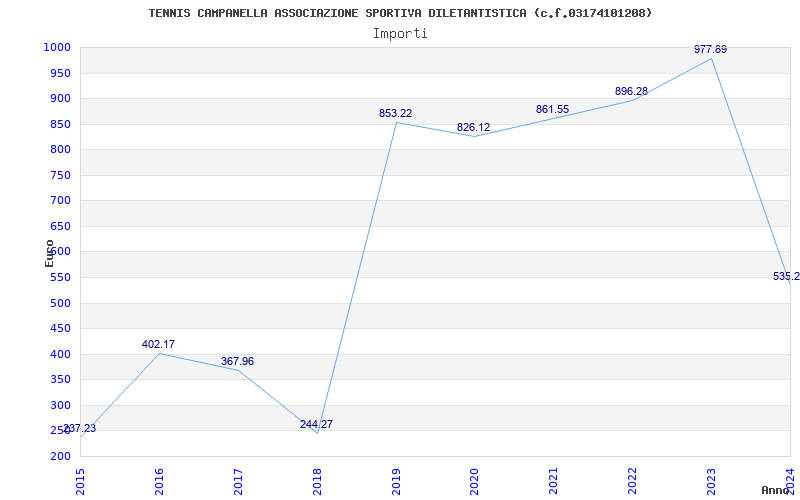Click the 402.17 data label

coord(158,344)
